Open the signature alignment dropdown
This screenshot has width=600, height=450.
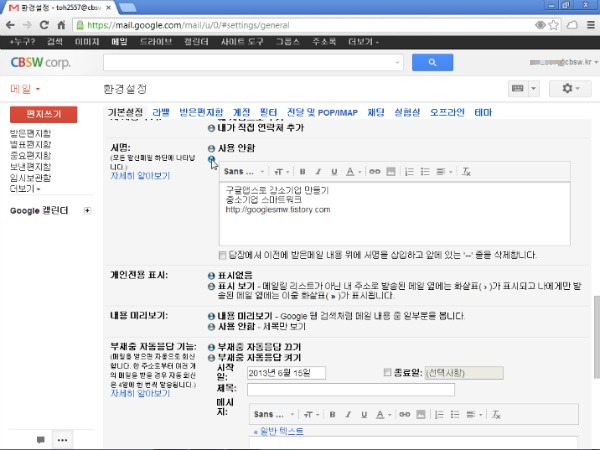(x=444, y=172)
